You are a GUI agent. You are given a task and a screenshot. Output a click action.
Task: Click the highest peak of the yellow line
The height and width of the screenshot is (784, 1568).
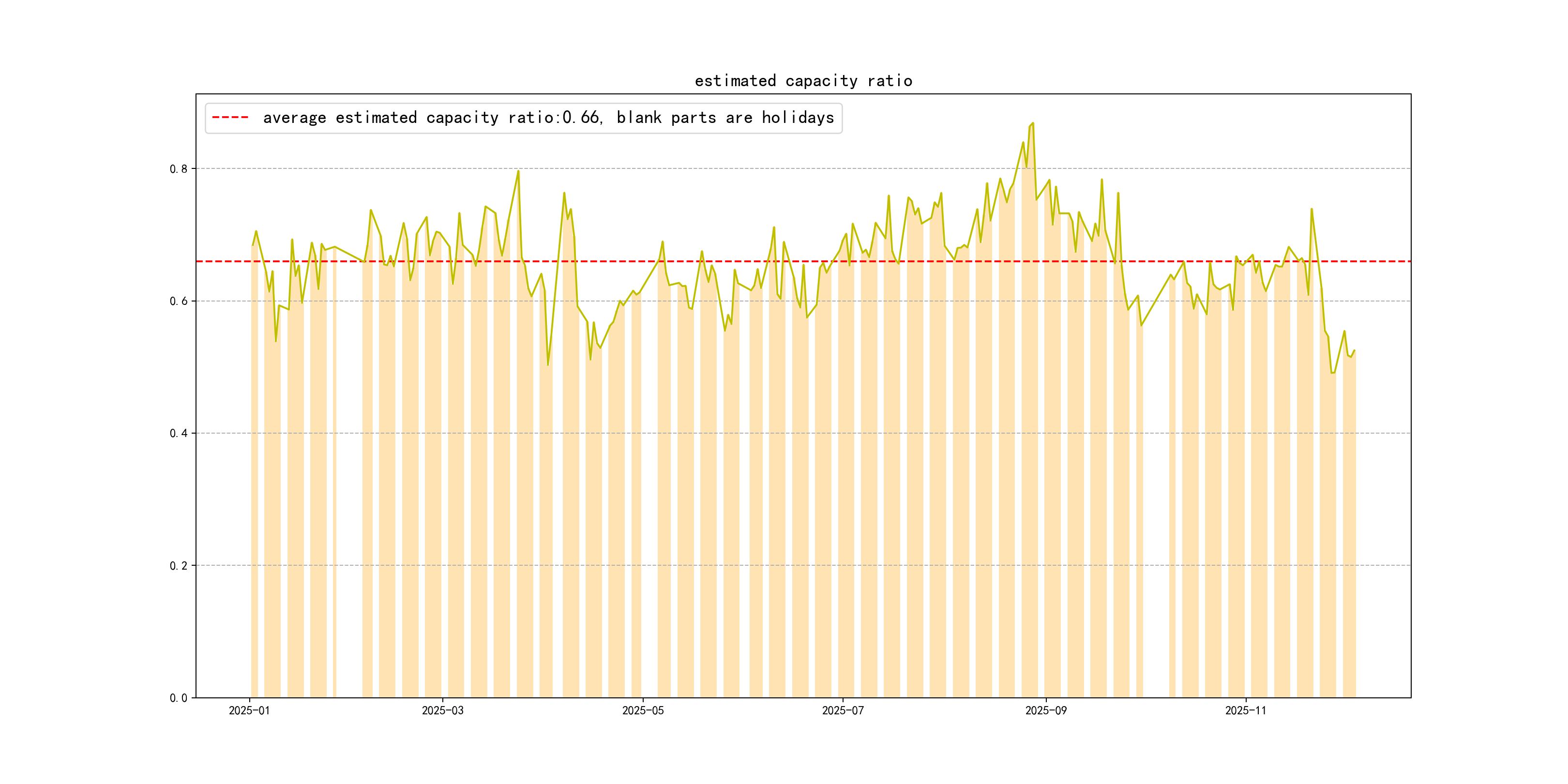(1032, 123)
